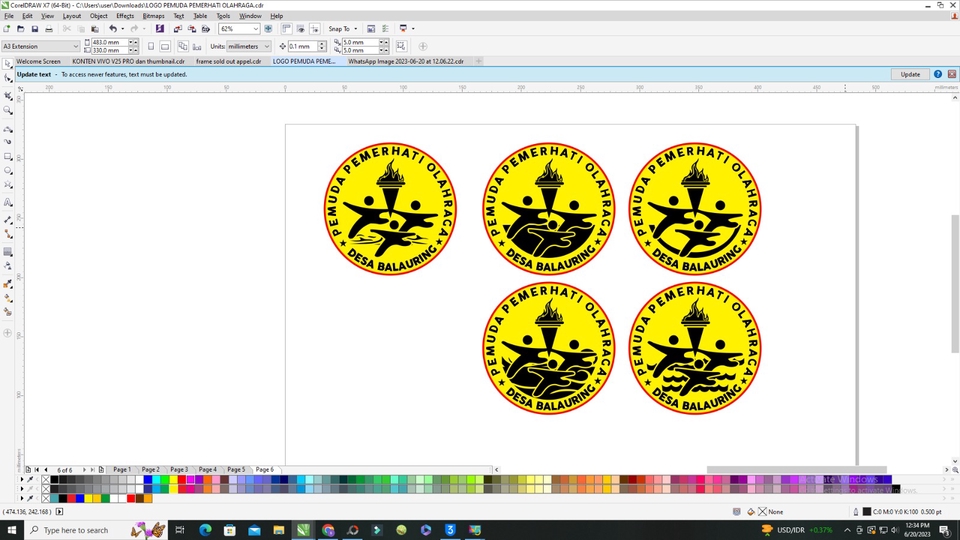This screenshot has height=540, width=960.
Task: Select the Rectangle tool
Action: (x=8, y=157)
